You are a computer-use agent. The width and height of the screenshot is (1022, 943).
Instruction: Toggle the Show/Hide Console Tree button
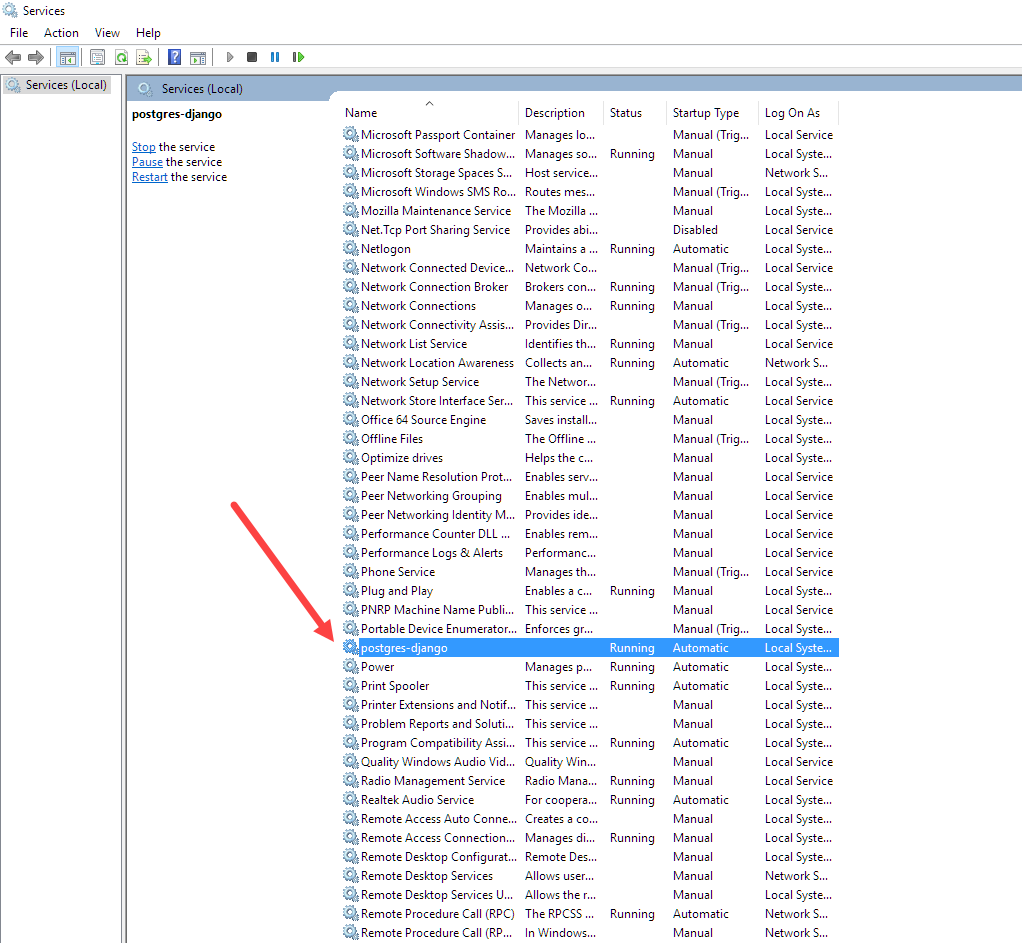tap(68, 57)
